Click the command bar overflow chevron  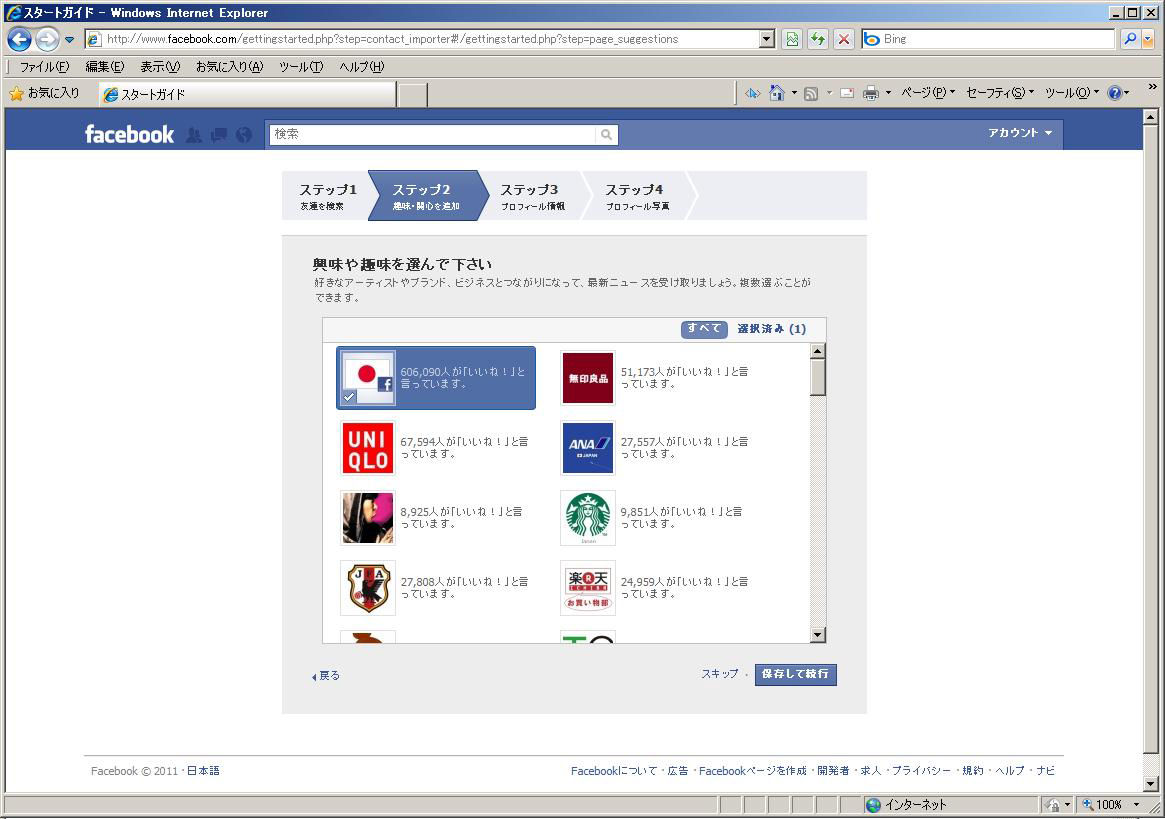[1152, 87]
